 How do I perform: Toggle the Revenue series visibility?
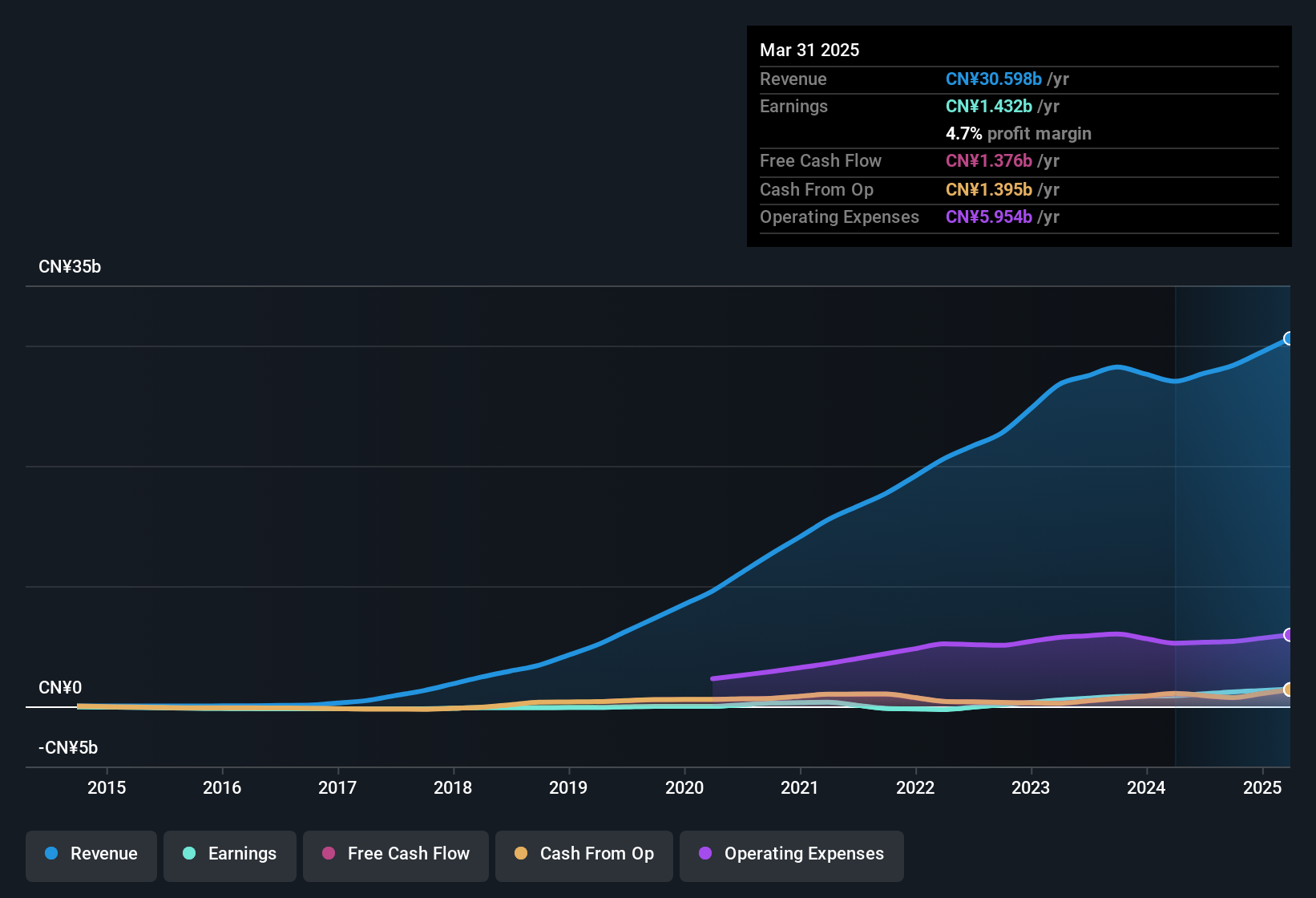click(91, 854)
